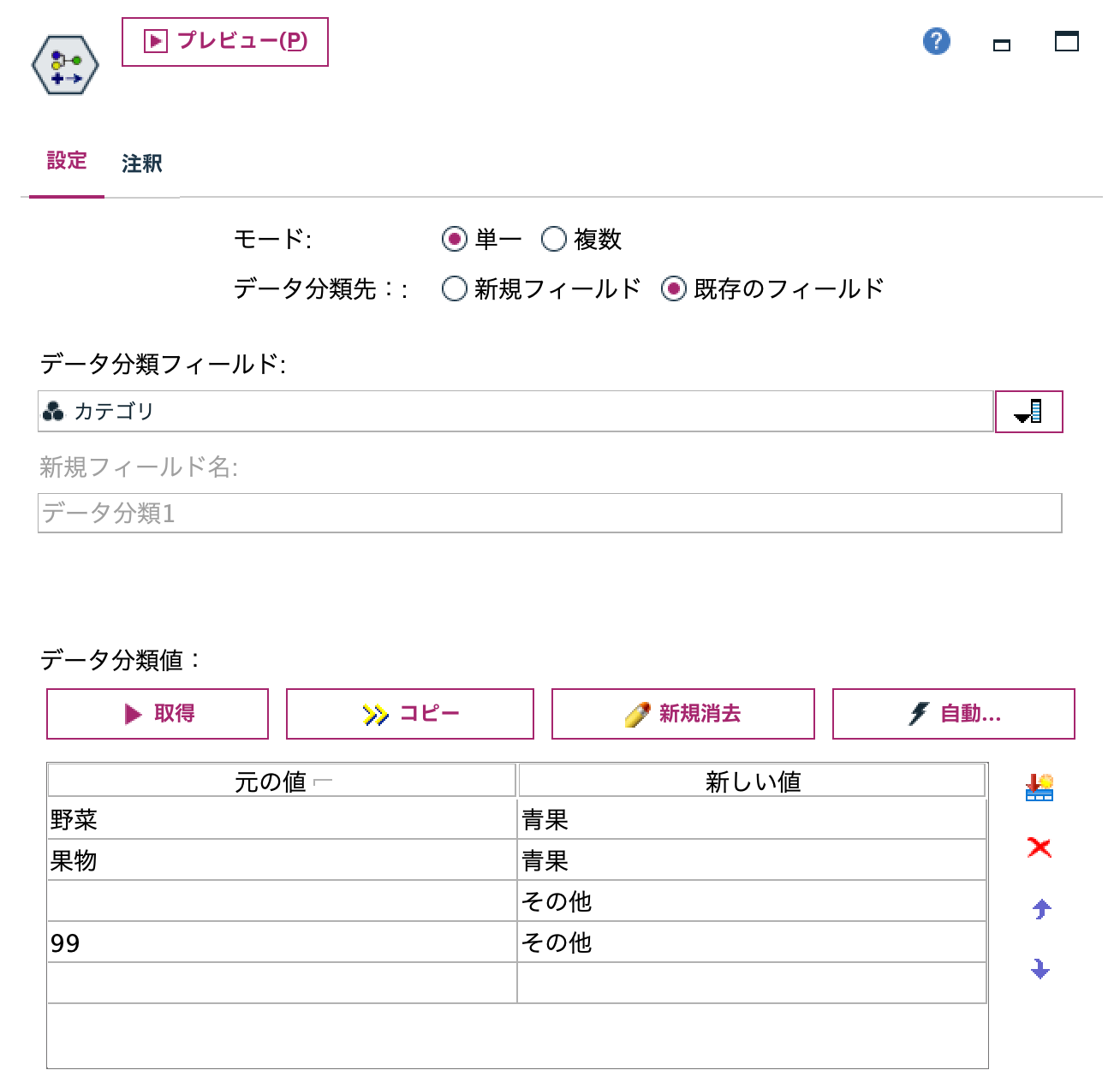Move selected value up with blue arrow icon

(x=1039, y=909)
